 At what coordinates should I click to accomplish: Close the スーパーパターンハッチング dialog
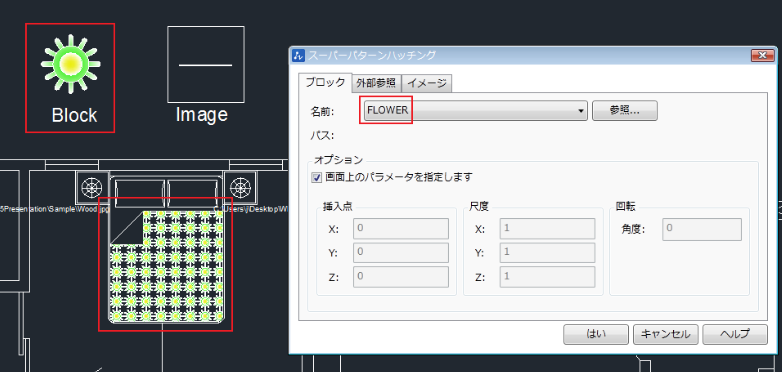[x=763, y=55]
